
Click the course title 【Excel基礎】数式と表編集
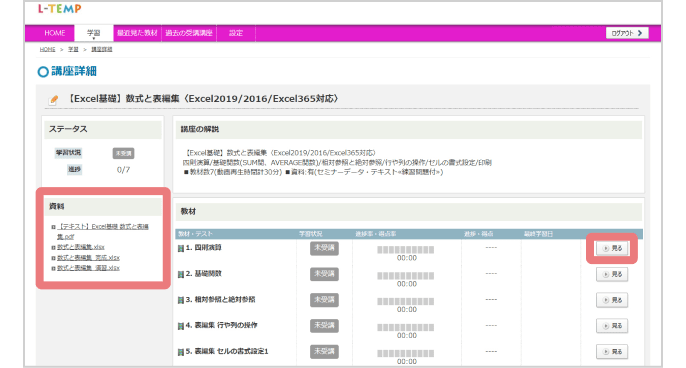coord(203,99)
